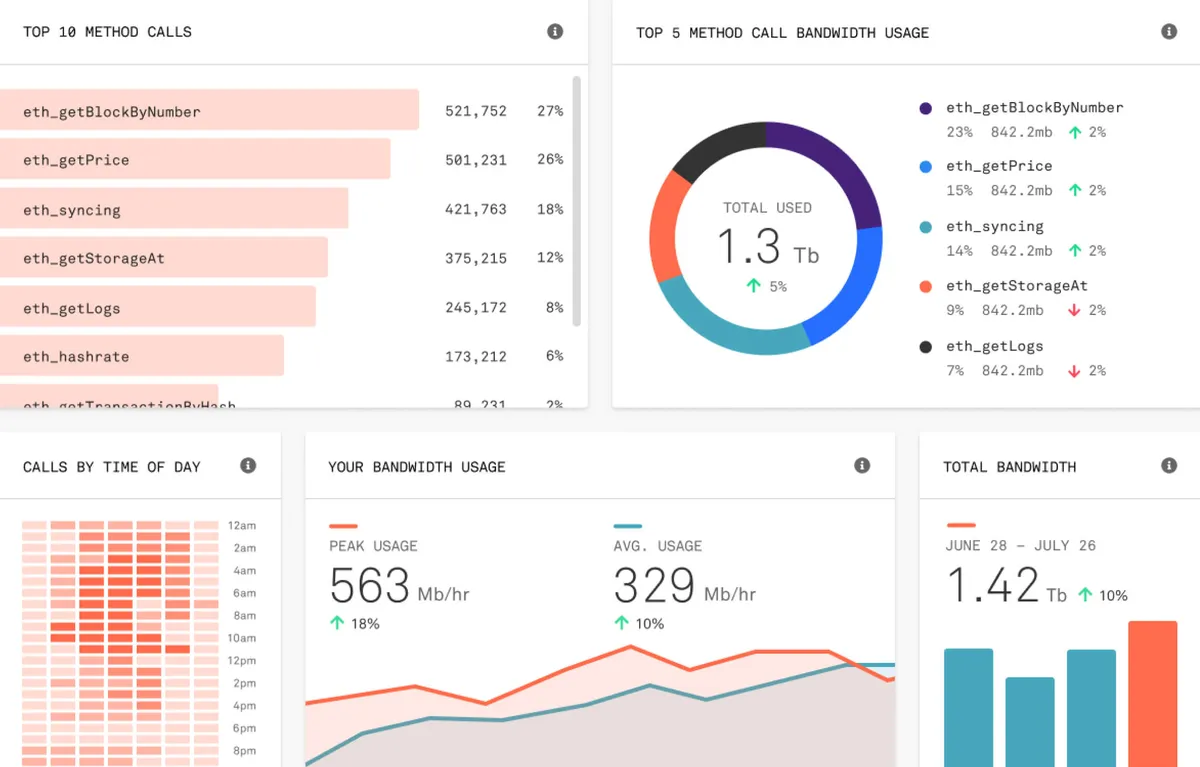Select the teal eth_syncing legend dot
The height and width of the screenshot is (767, 1200).
(926, 227)
